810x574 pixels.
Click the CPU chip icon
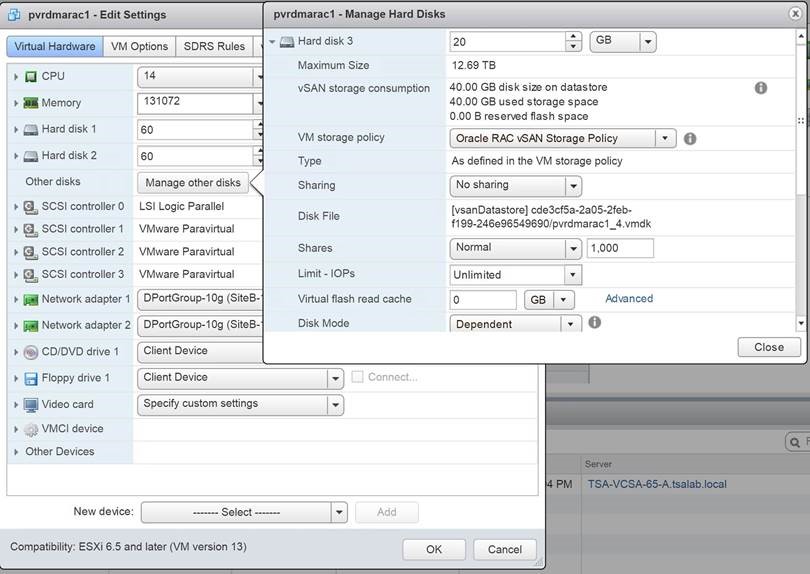30,77
